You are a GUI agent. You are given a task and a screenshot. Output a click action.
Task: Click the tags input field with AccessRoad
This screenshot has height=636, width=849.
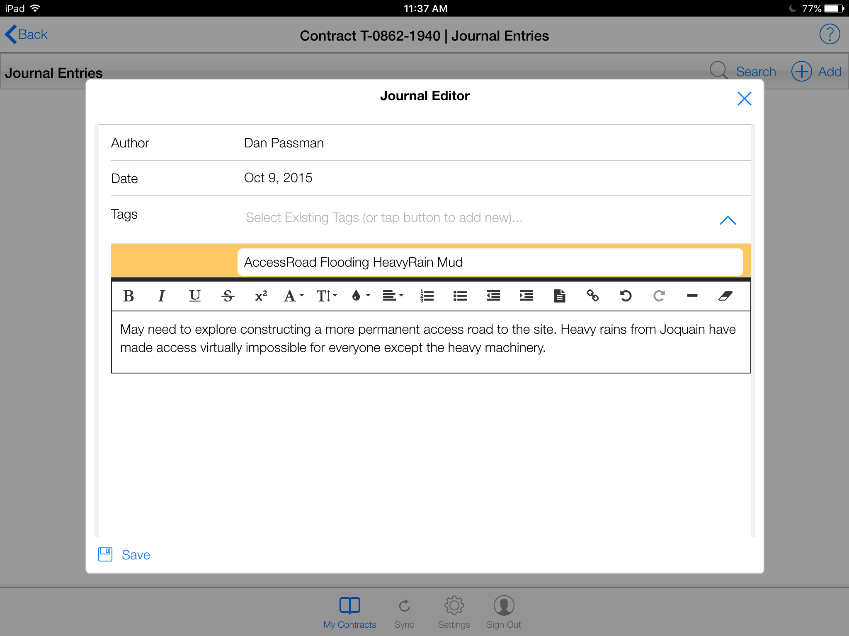[x=490, y=262]
